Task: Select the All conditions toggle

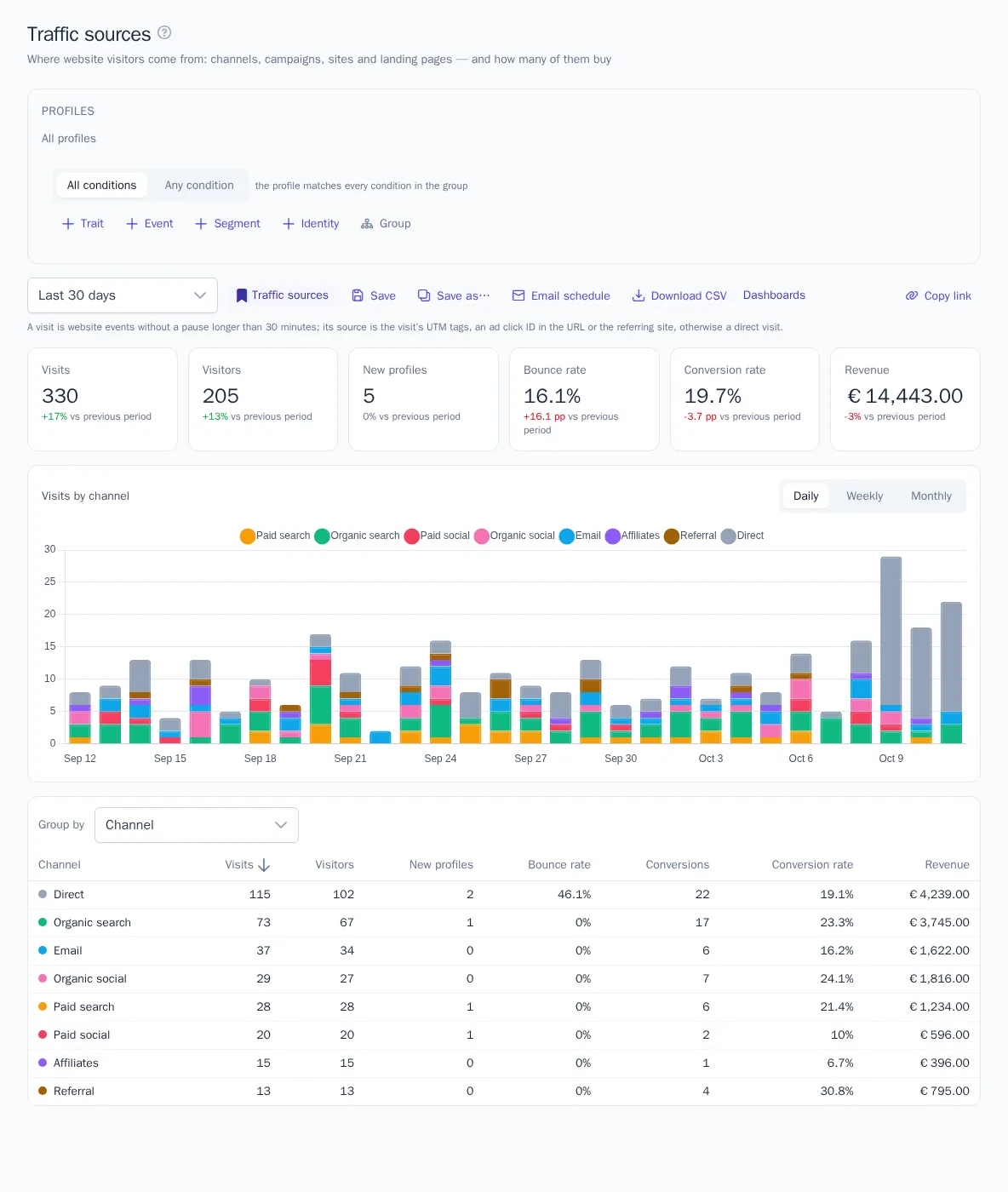Action: 101,186
